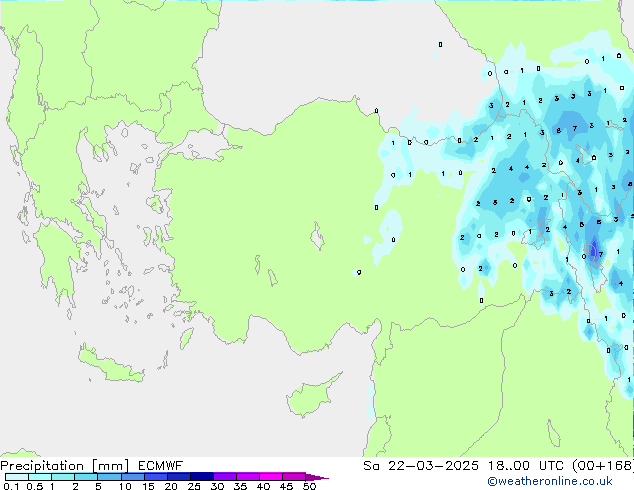This screenshot has width=634, height=490.
Task: Click the 'ECMWF' model label
Action: pyautogui.click(x=161, y=466)
